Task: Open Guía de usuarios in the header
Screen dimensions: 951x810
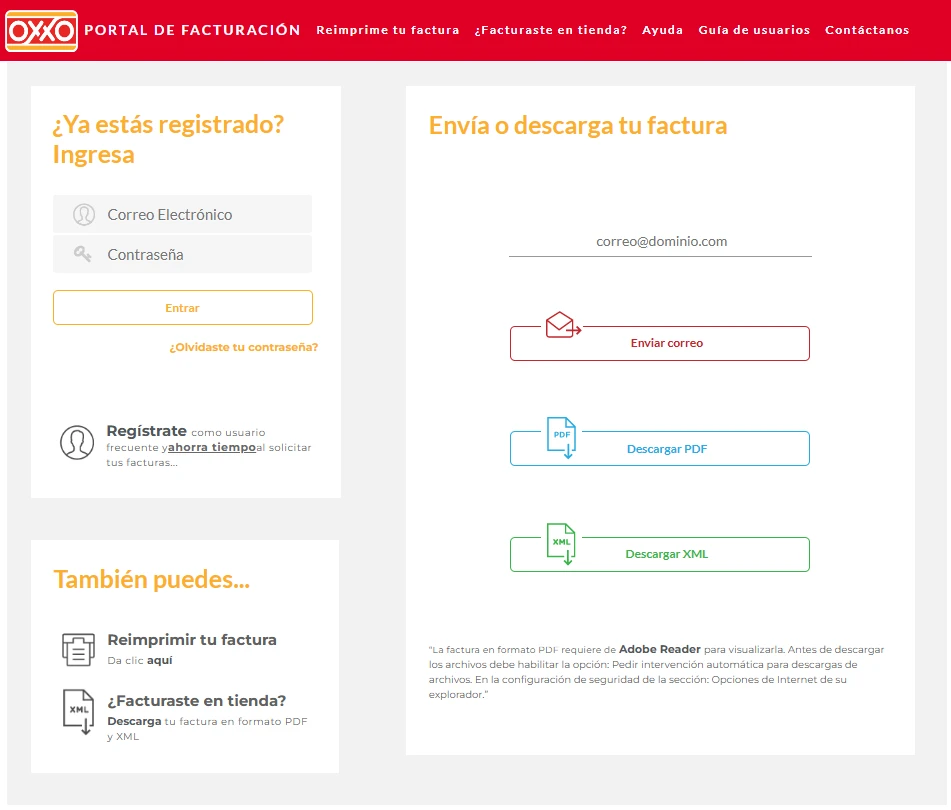Action: [x=754, y=30]
